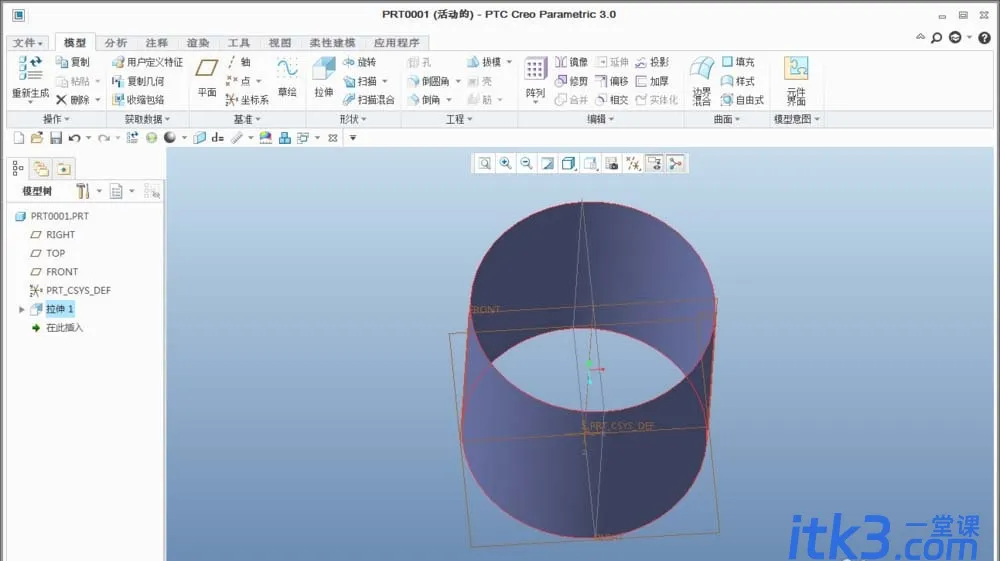Viewport: 1000px width, 561px height.
Task: Click the 复制 (Copy) command
Action: coord(73,62)
